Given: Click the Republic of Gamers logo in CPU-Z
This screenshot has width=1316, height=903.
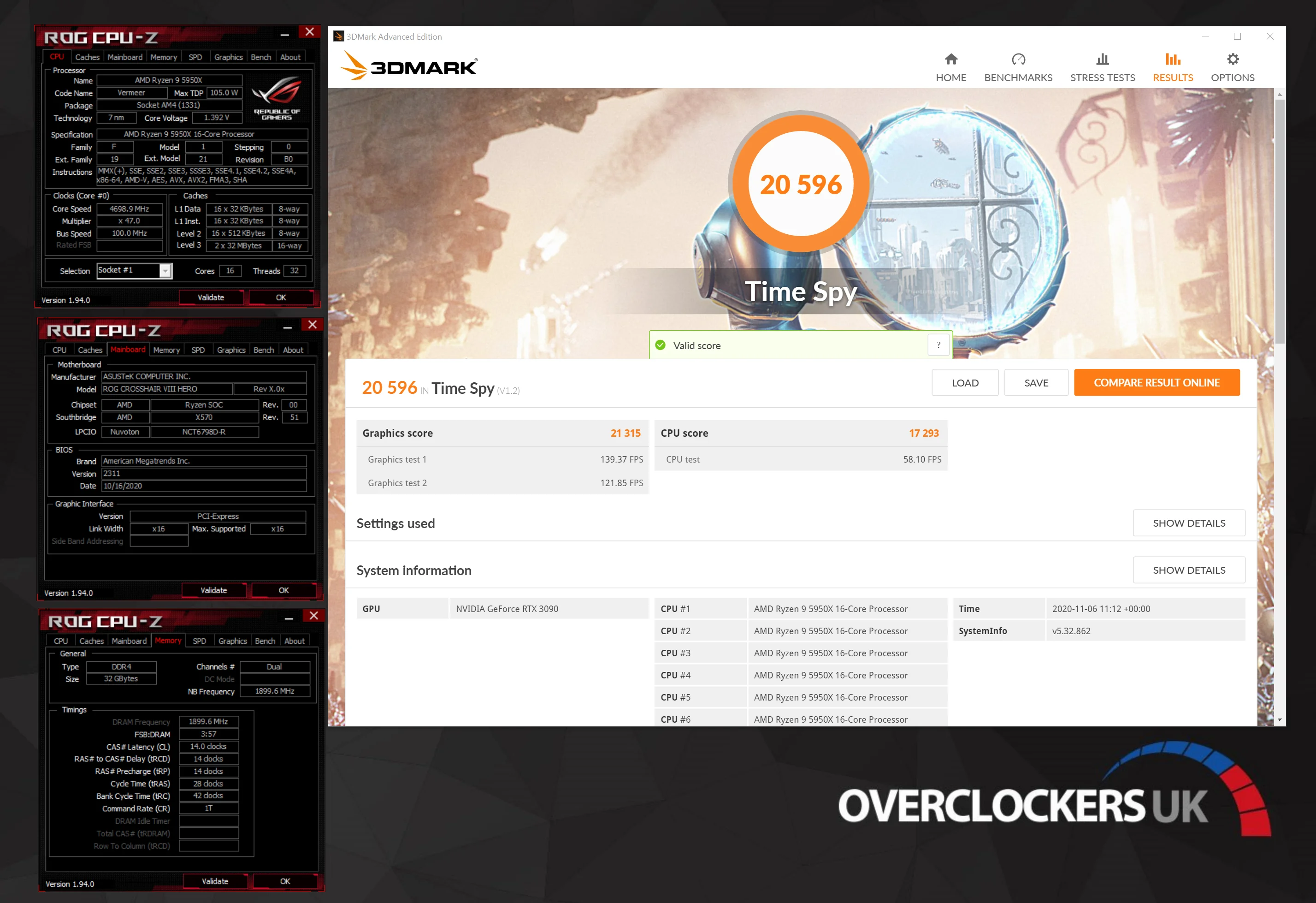Looking at the screenshot, I should click(x=277, y=99).
